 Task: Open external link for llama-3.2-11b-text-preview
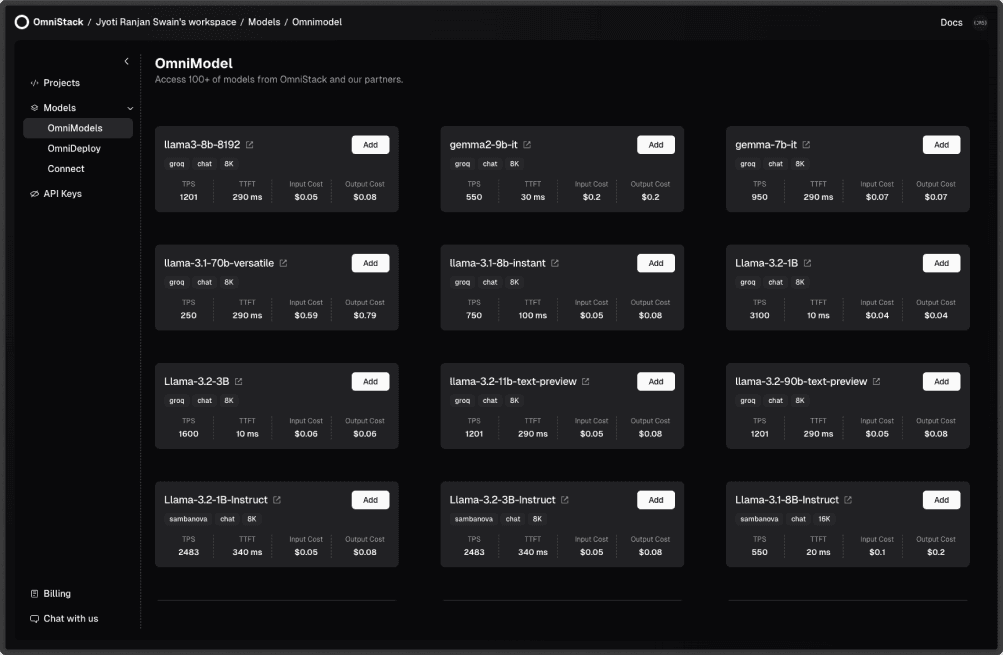tap(585, 381)
